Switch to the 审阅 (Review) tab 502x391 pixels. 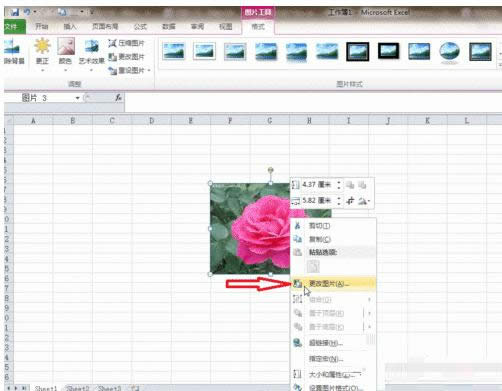coord(197,26)
